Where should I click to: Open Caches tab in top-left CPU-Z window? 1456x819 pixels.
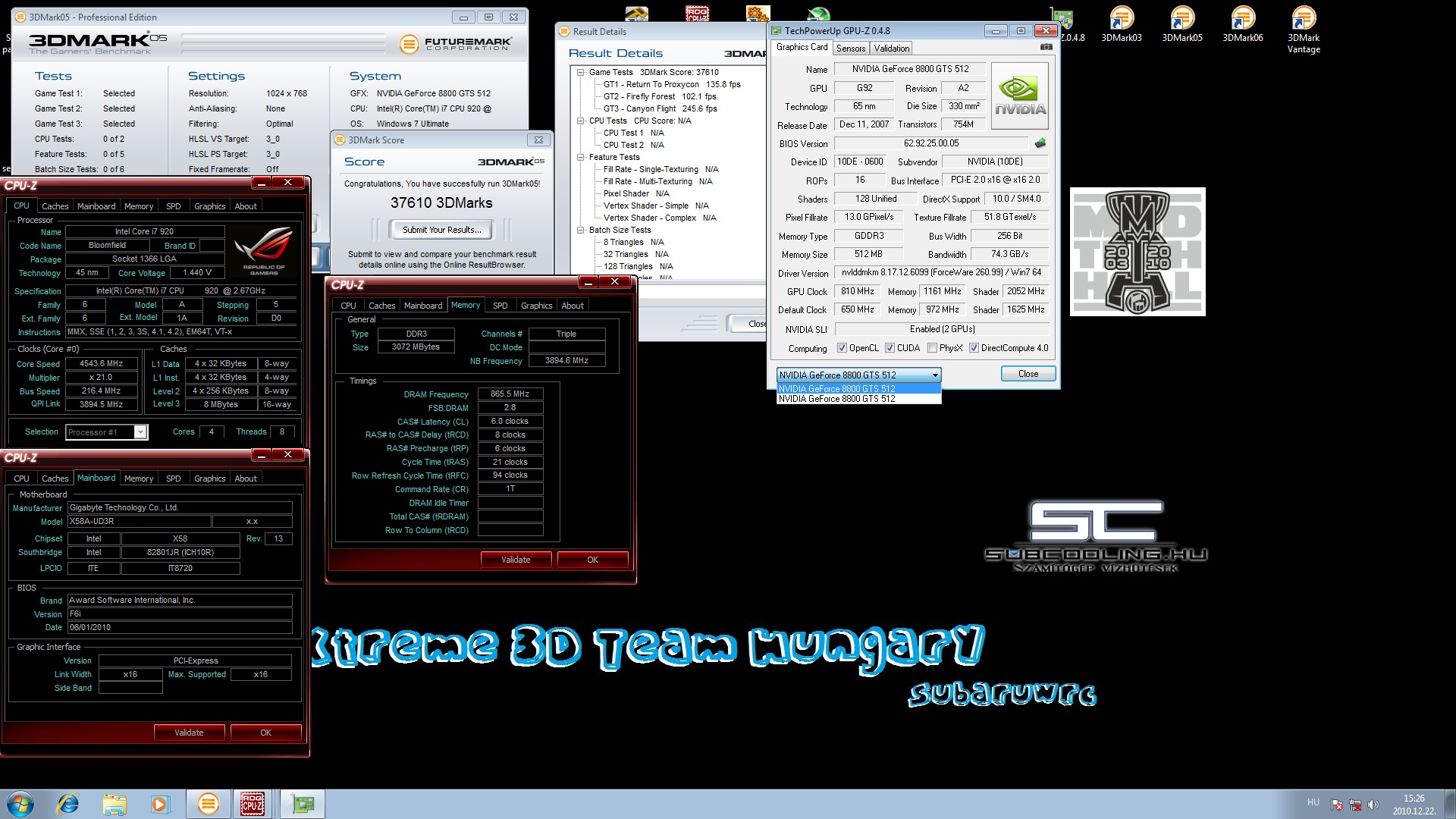[55, 206]
